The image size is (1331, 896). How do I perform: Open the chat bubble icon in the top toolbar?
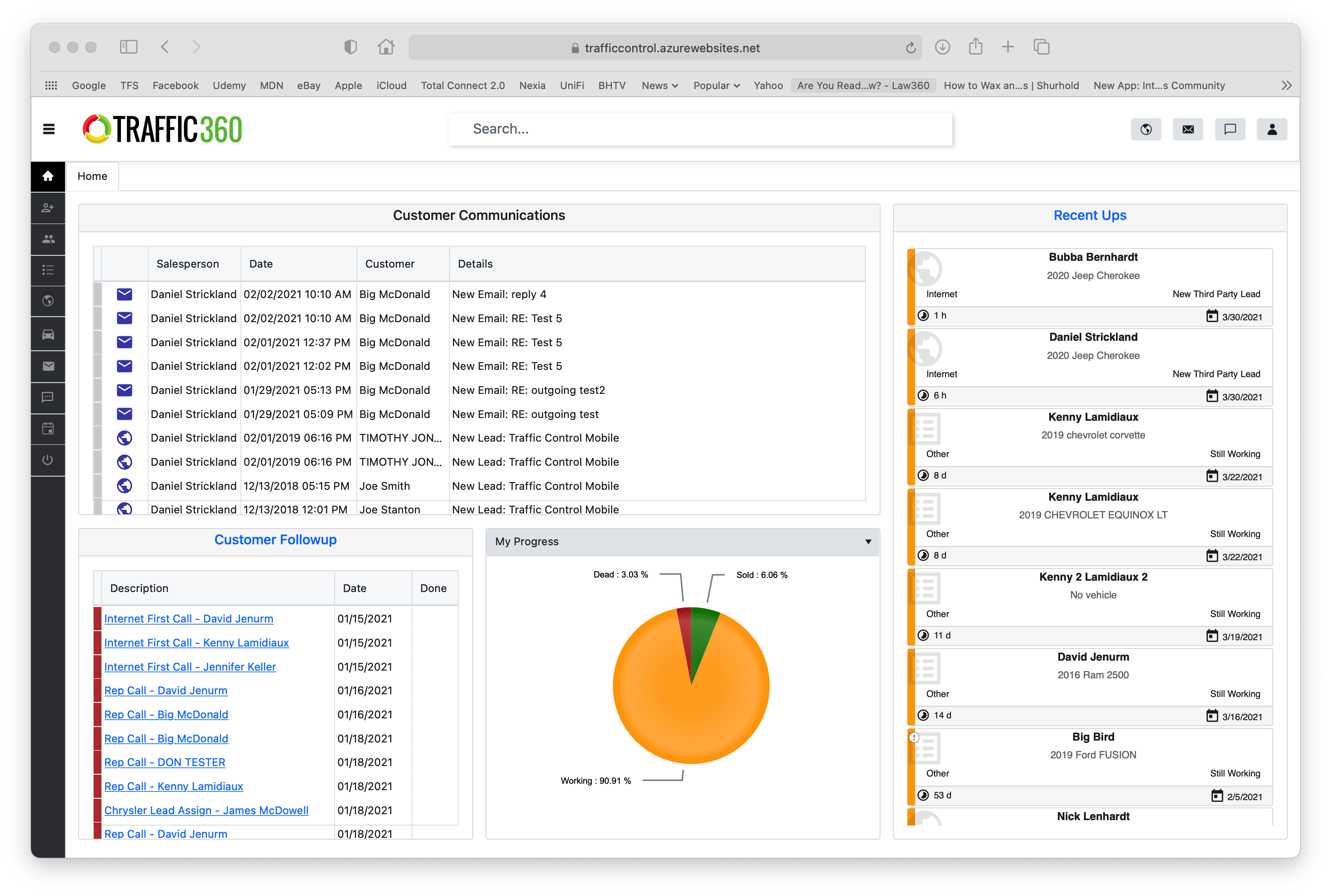click(1230, 129)
